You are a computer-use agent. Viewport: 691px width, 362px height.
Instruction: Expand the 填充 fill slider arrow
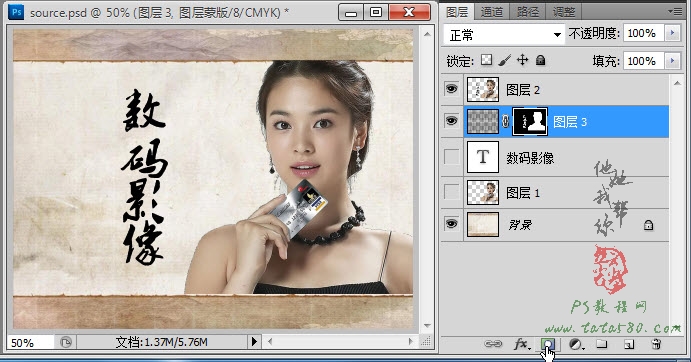672,61
